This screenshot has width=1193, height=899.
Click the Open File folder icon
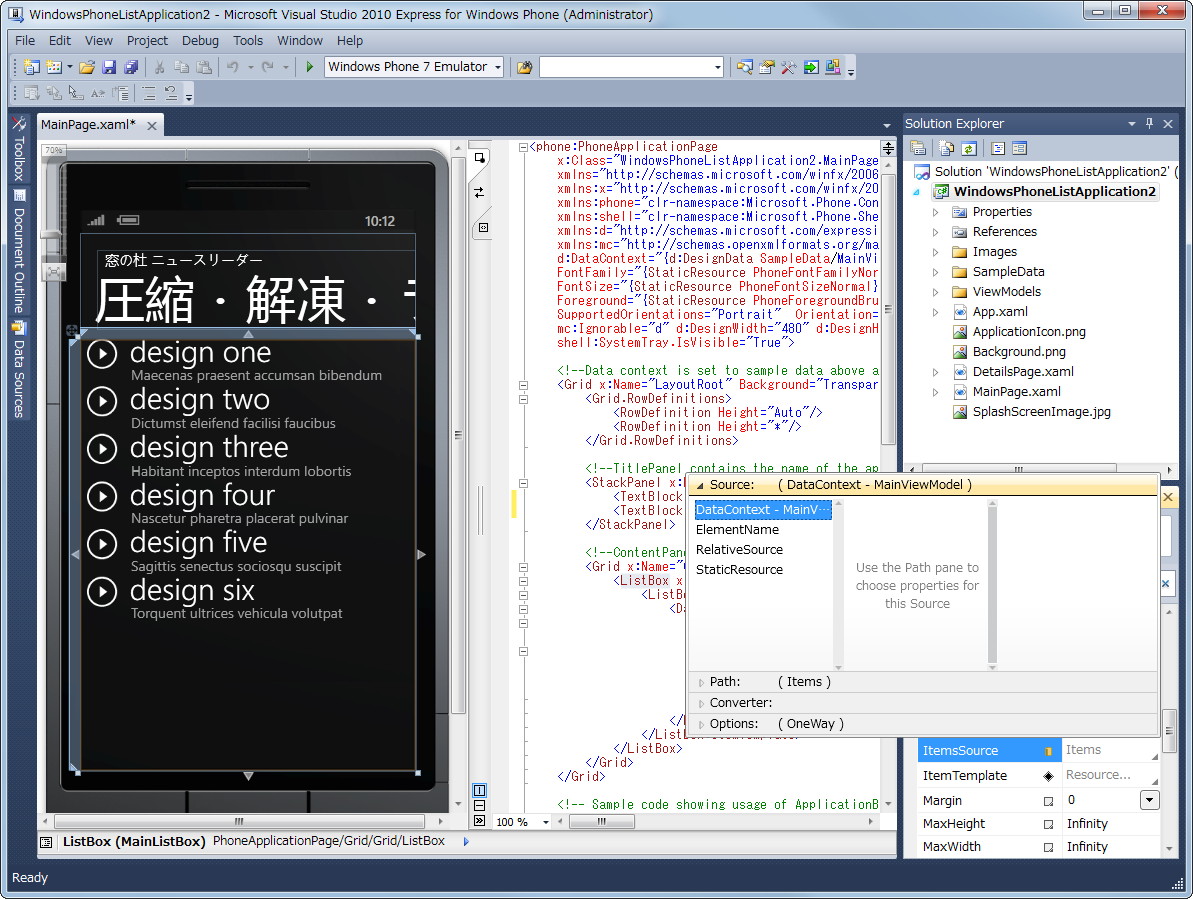(x=87, y=67)
